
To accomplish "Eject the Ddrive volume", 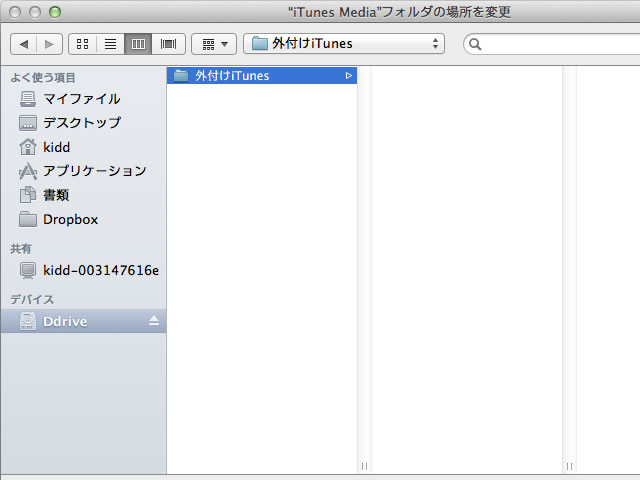I will [x=154, y=321].
